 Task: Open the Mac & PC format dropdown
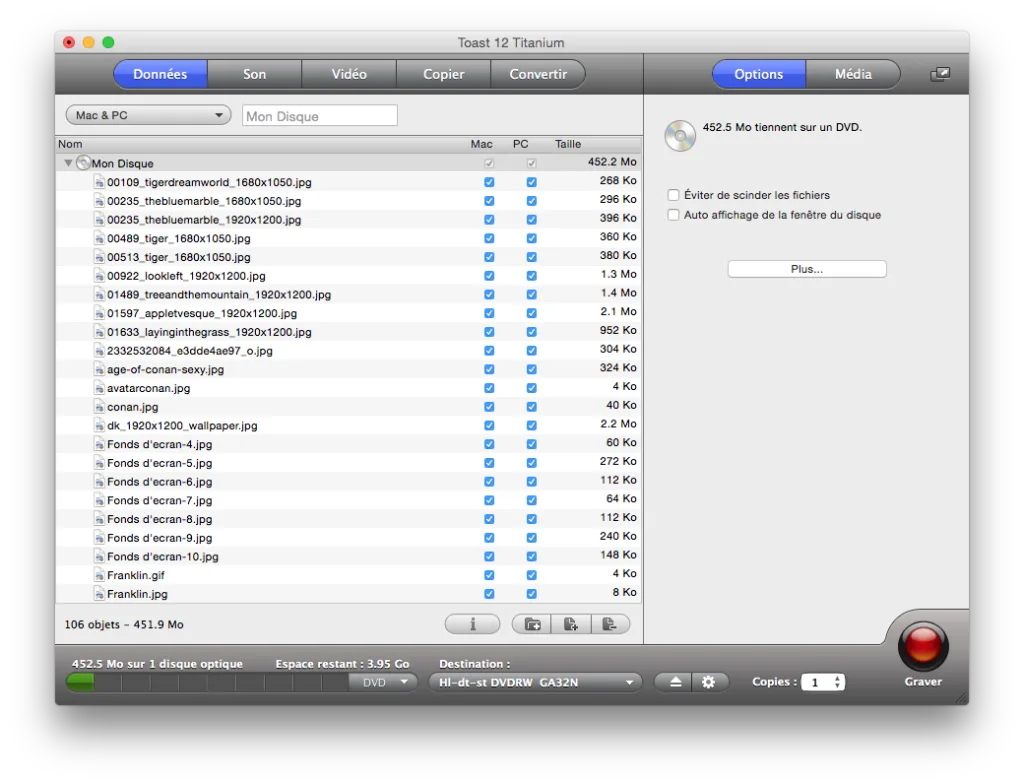pyautogui.click(x=147, y=115)
